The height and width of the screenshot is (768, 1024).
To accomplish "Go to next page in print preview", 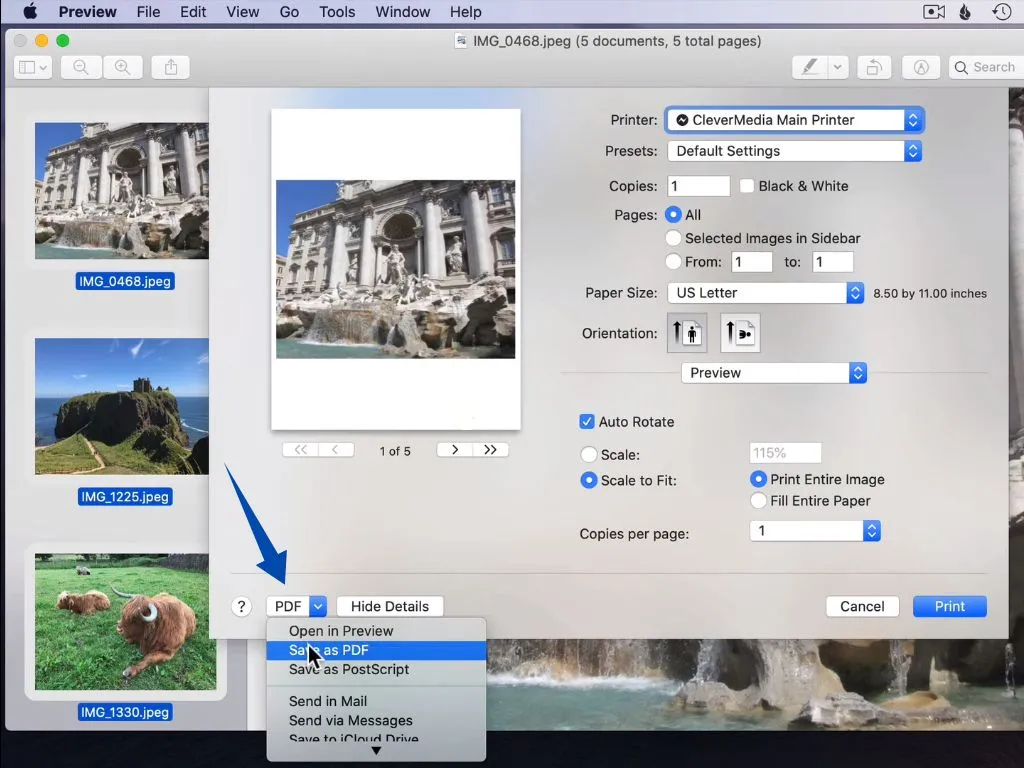I will [x=455, y=449].
